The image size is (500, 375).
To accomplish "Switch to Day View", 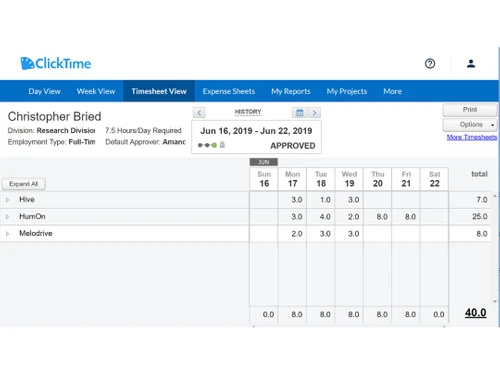I will point(44,91).
